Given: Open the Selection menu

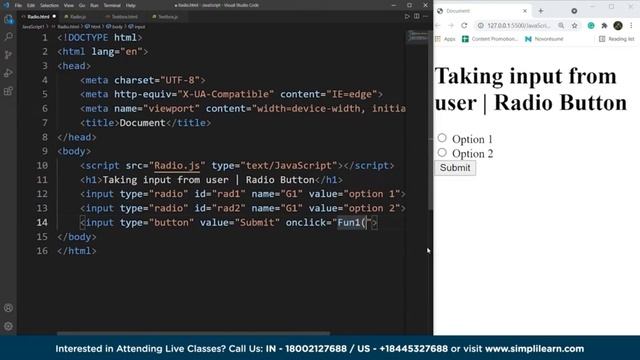Looking at the screenshot, I should [x=49, y=5].
